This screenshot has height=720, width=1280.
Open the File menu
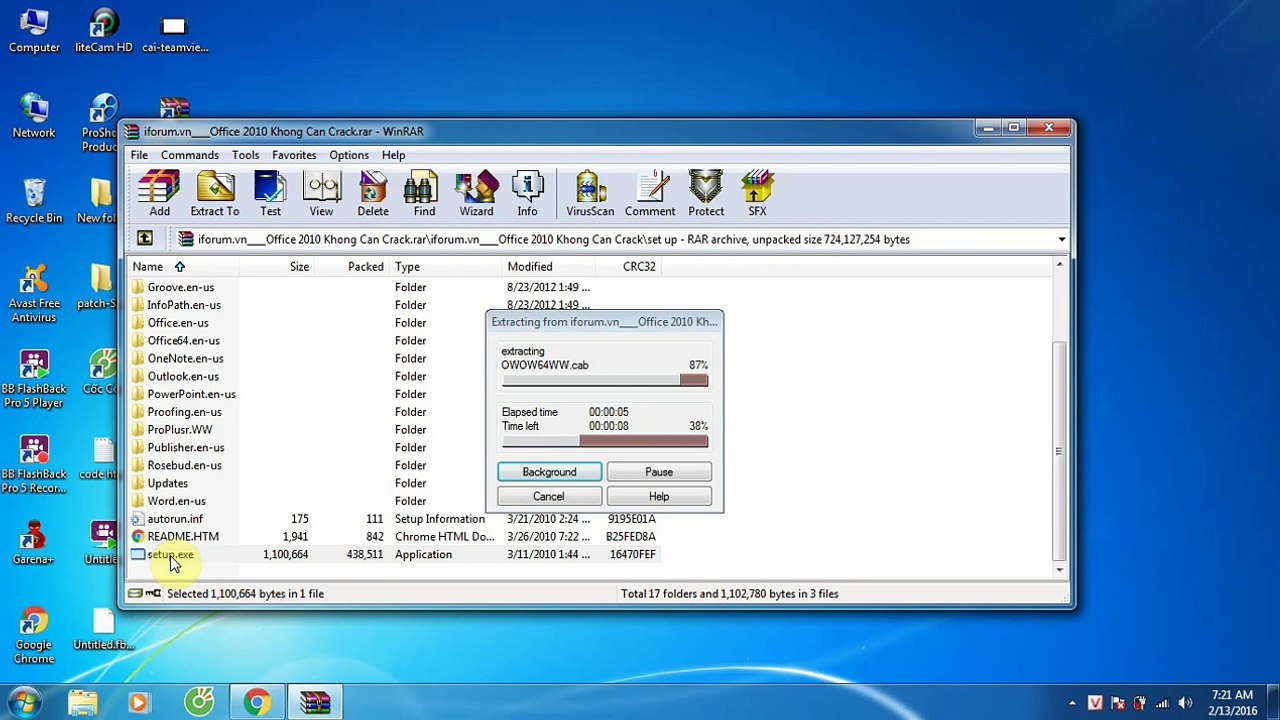click(x=139, y=155)
